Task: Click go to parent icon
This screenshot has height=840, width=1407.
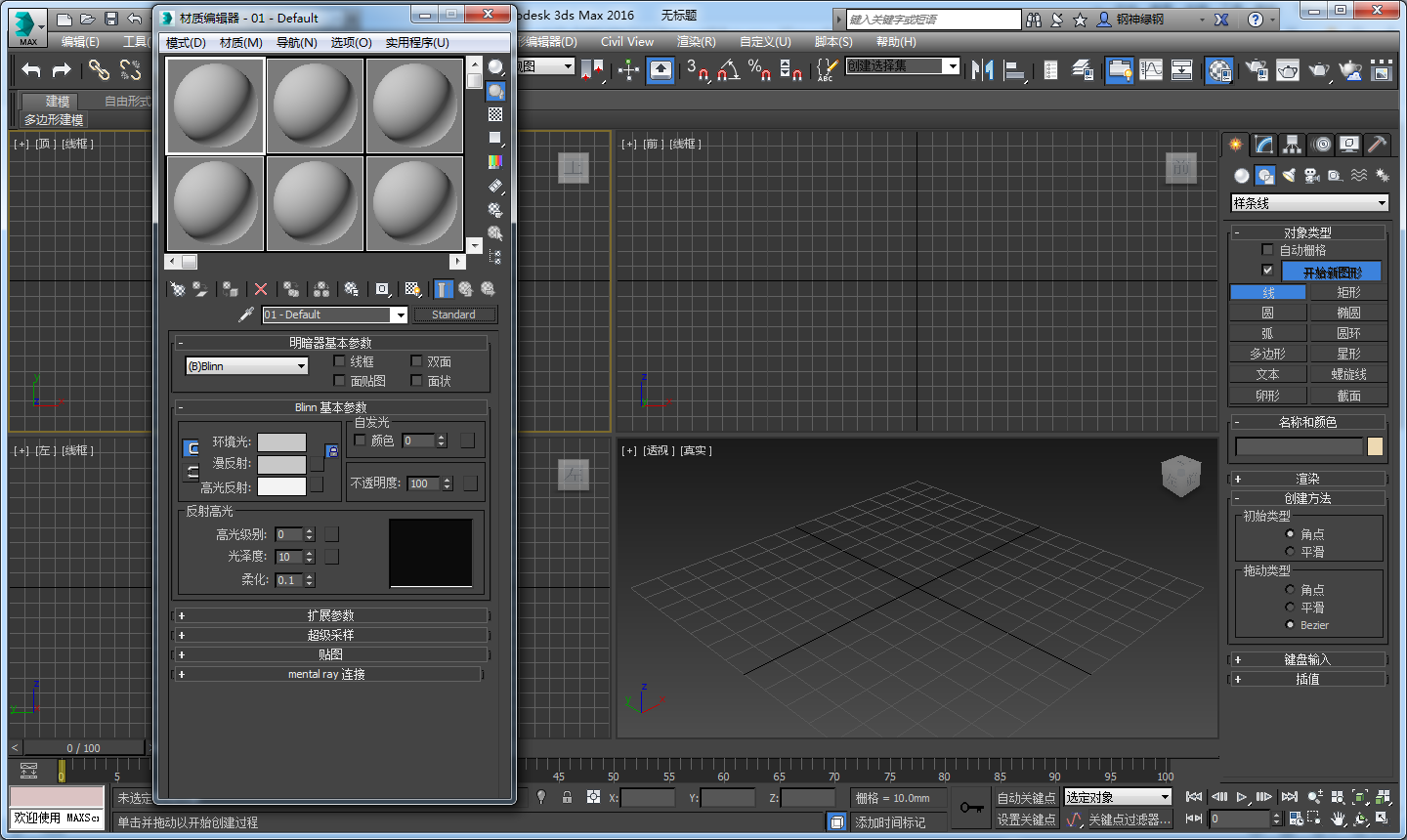Action: pos(466,289)
